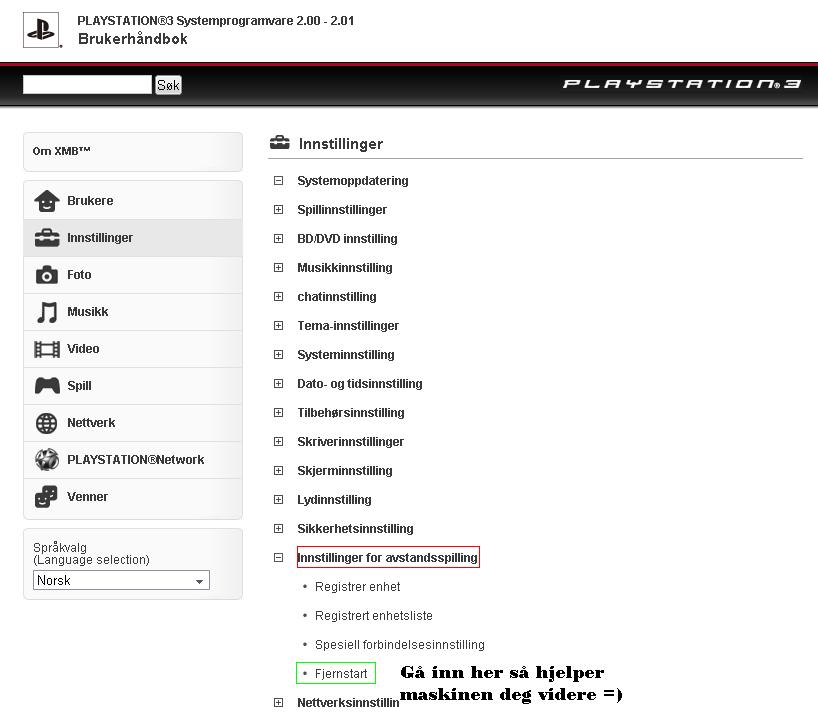
Task: Click the Systemoppdatering heading text
Action: click(x=353, y=181)
